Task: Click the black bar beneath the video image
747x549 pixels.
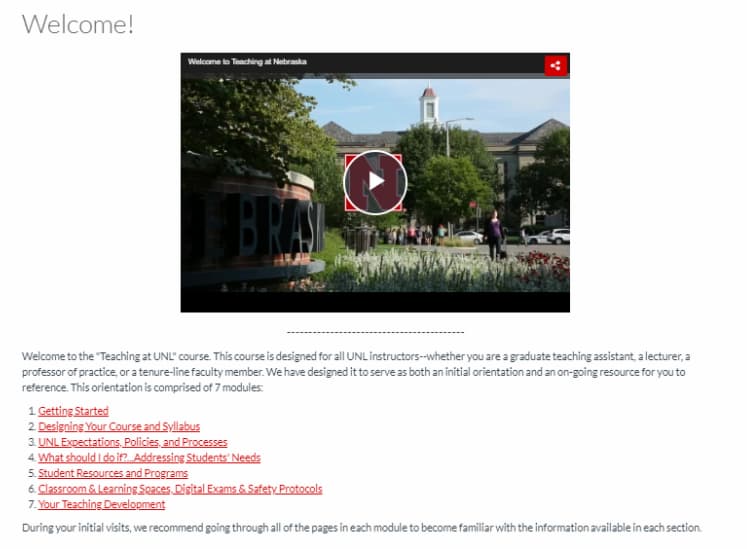Action: point(375,302)
